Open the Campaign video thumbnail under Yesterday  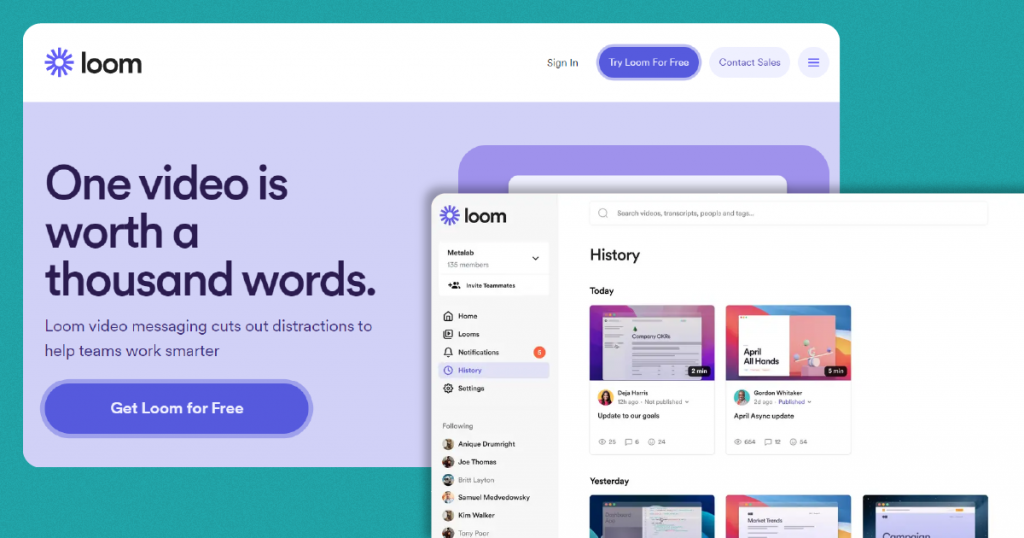click(x=925, y=516)
